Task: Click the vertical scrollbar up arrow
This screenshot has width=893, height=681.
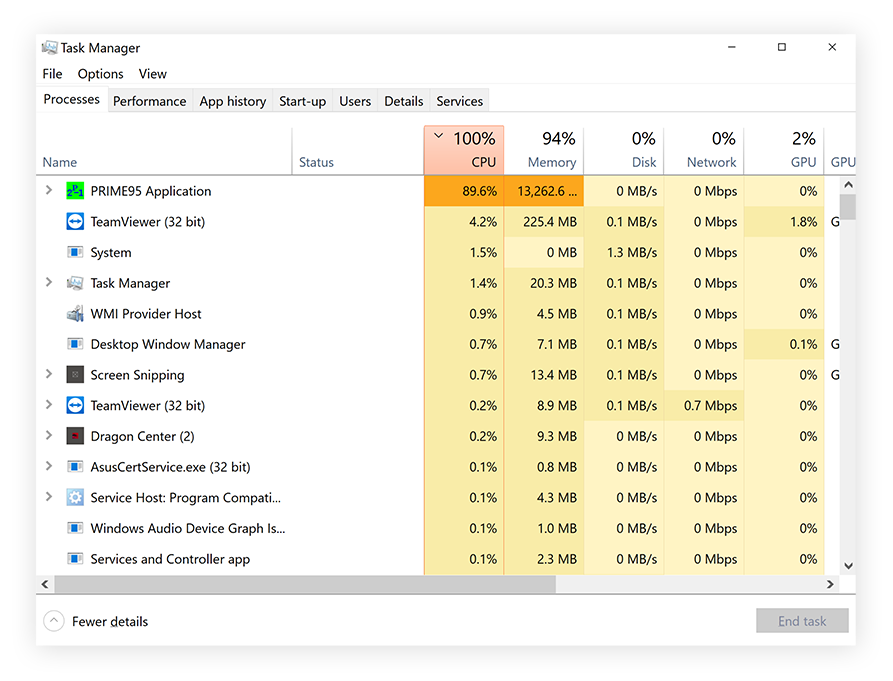Action: tap(849, 185)
